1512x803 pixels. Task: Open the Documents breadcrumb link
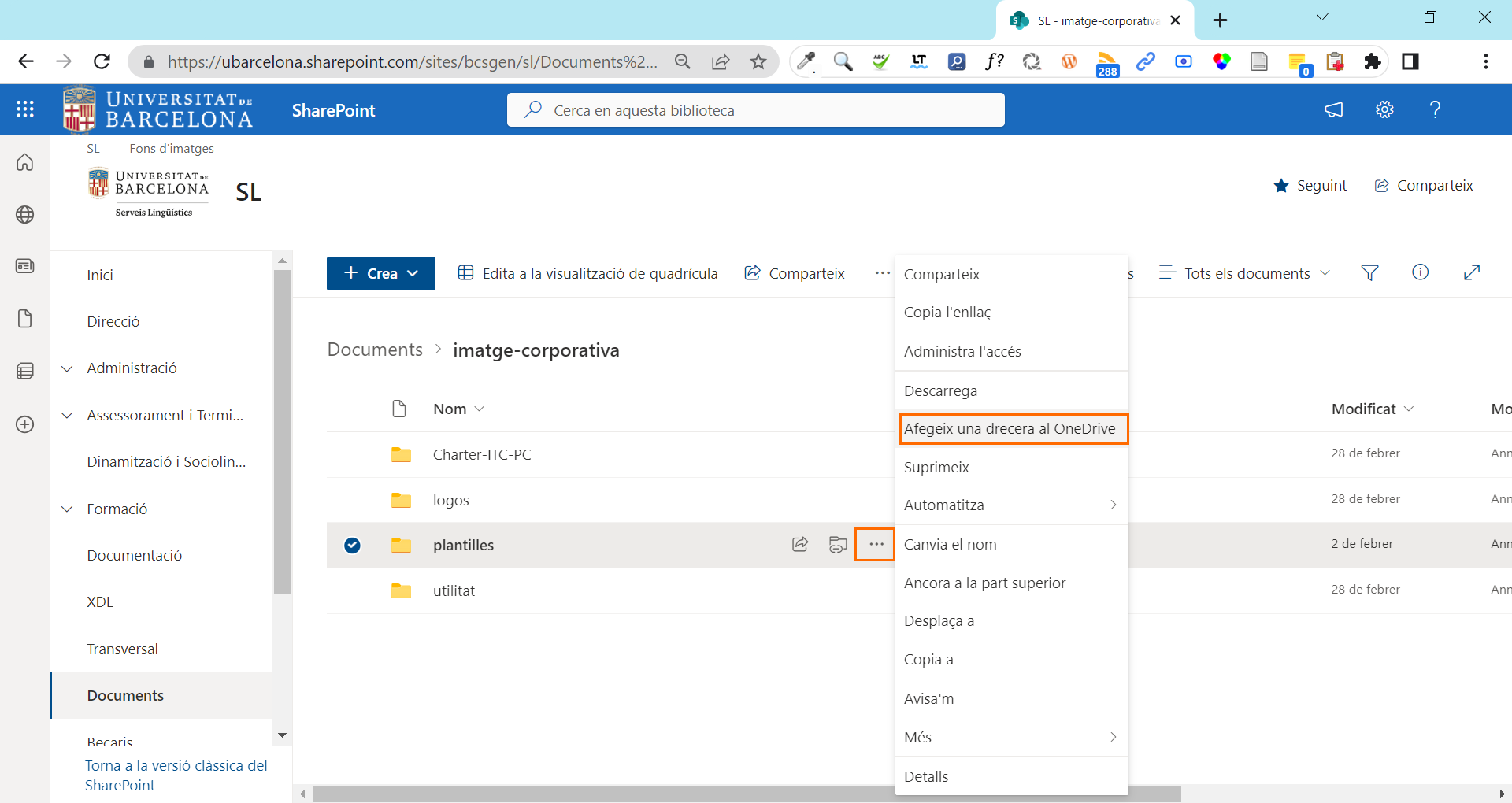pyautogui.click(x=375, y=350)
